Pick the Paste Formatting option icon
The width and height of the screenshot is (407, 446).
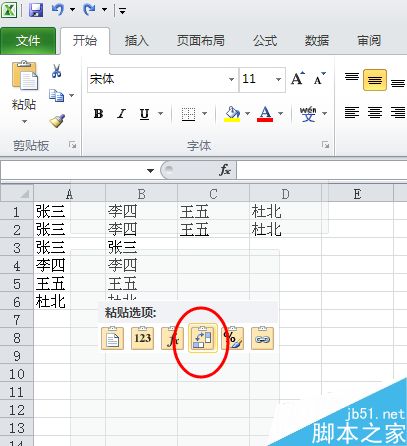tap(233, 338)
